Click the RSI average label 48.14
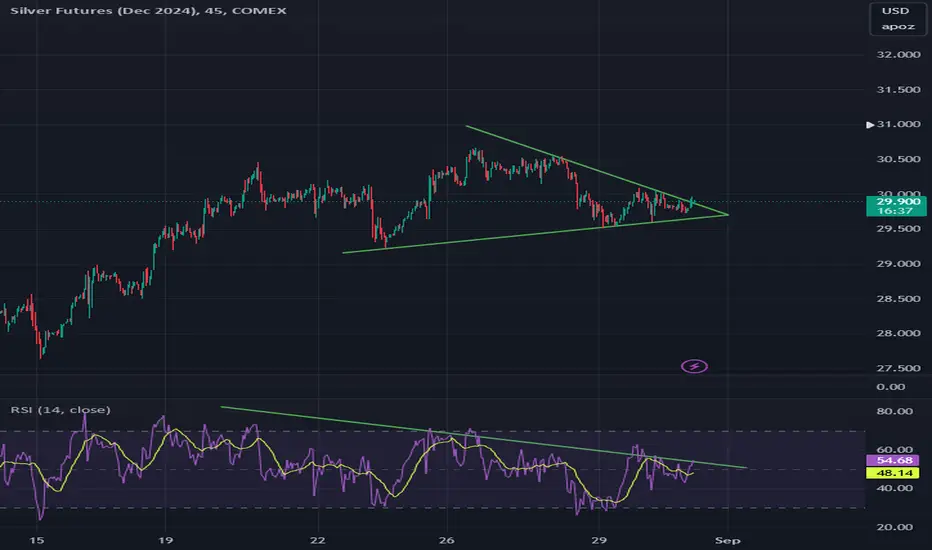Viewport: 932px width, 550px height. pos(894,473)
